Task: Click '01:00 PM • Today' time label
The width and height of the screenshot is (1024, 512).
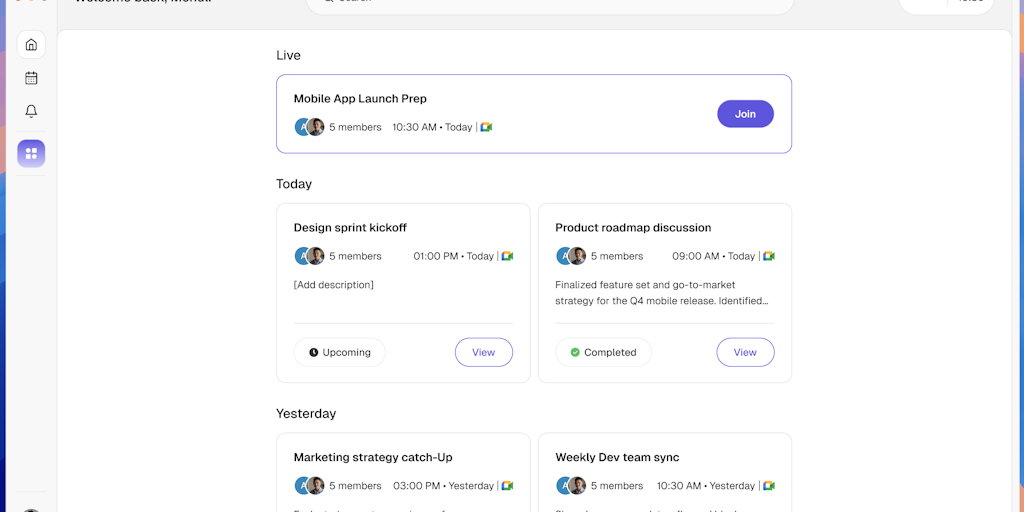Action: 454,256
